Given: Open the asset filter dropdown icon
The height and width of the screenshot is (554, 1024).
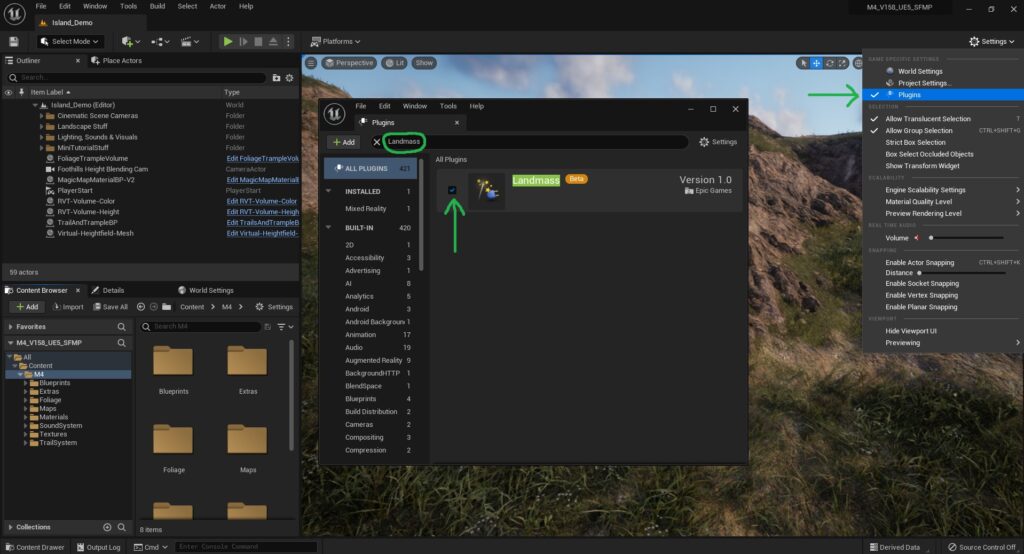Looking at the screenshot, I should (285, 327).
